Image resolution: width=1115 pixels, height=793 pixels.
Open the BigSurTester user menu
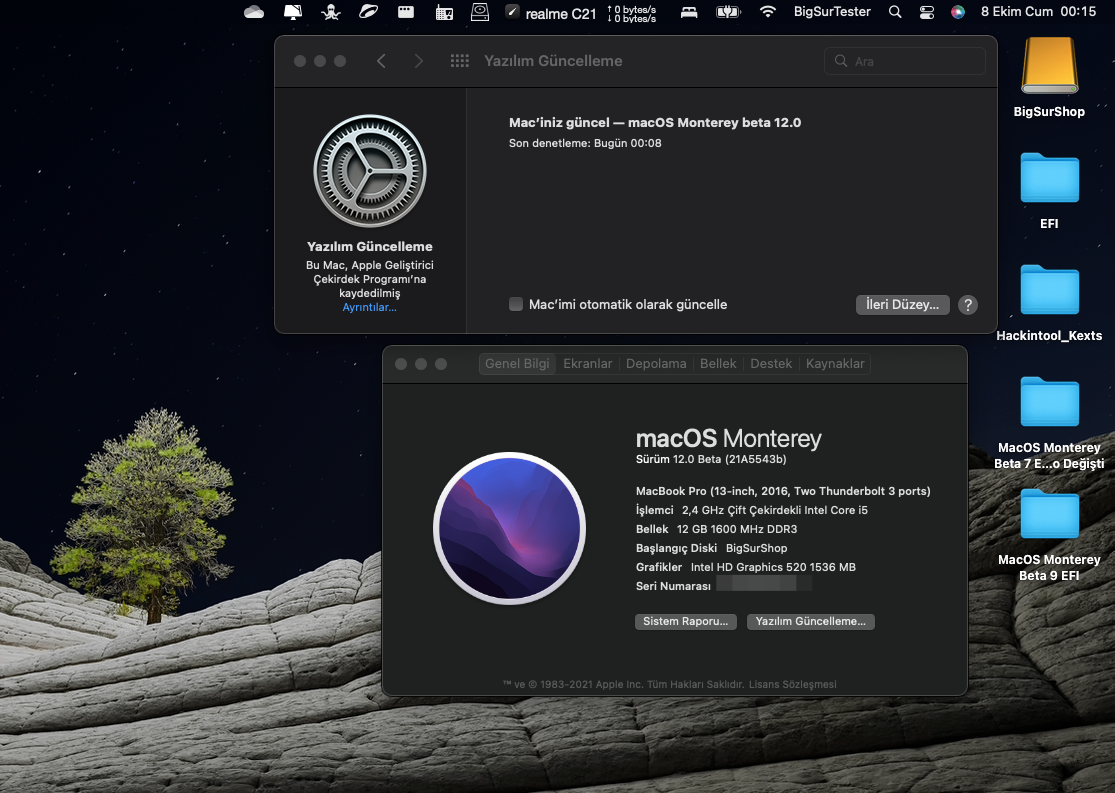(x=831, y=12)
